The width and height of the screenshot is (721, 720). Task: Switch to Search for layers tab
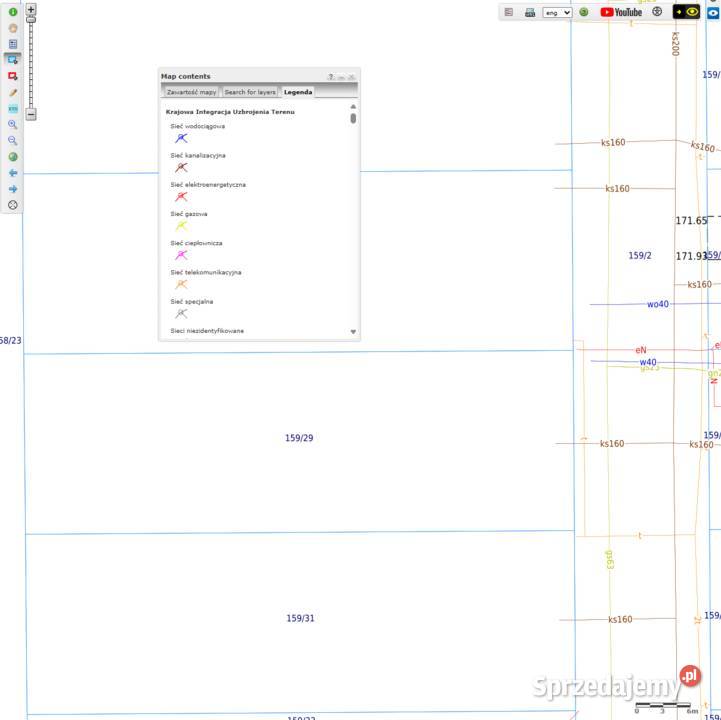tap(249, 92)
